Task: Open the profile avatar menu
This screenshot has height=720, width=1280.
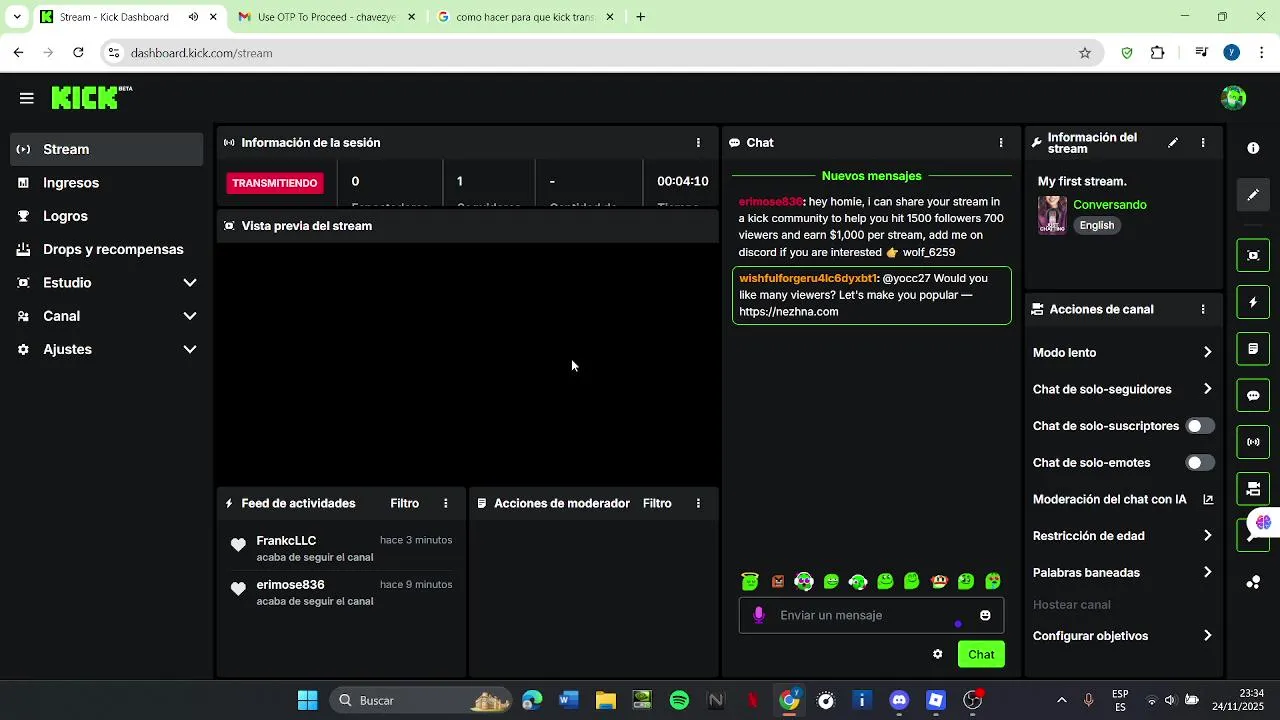Action: (1233, 98)
